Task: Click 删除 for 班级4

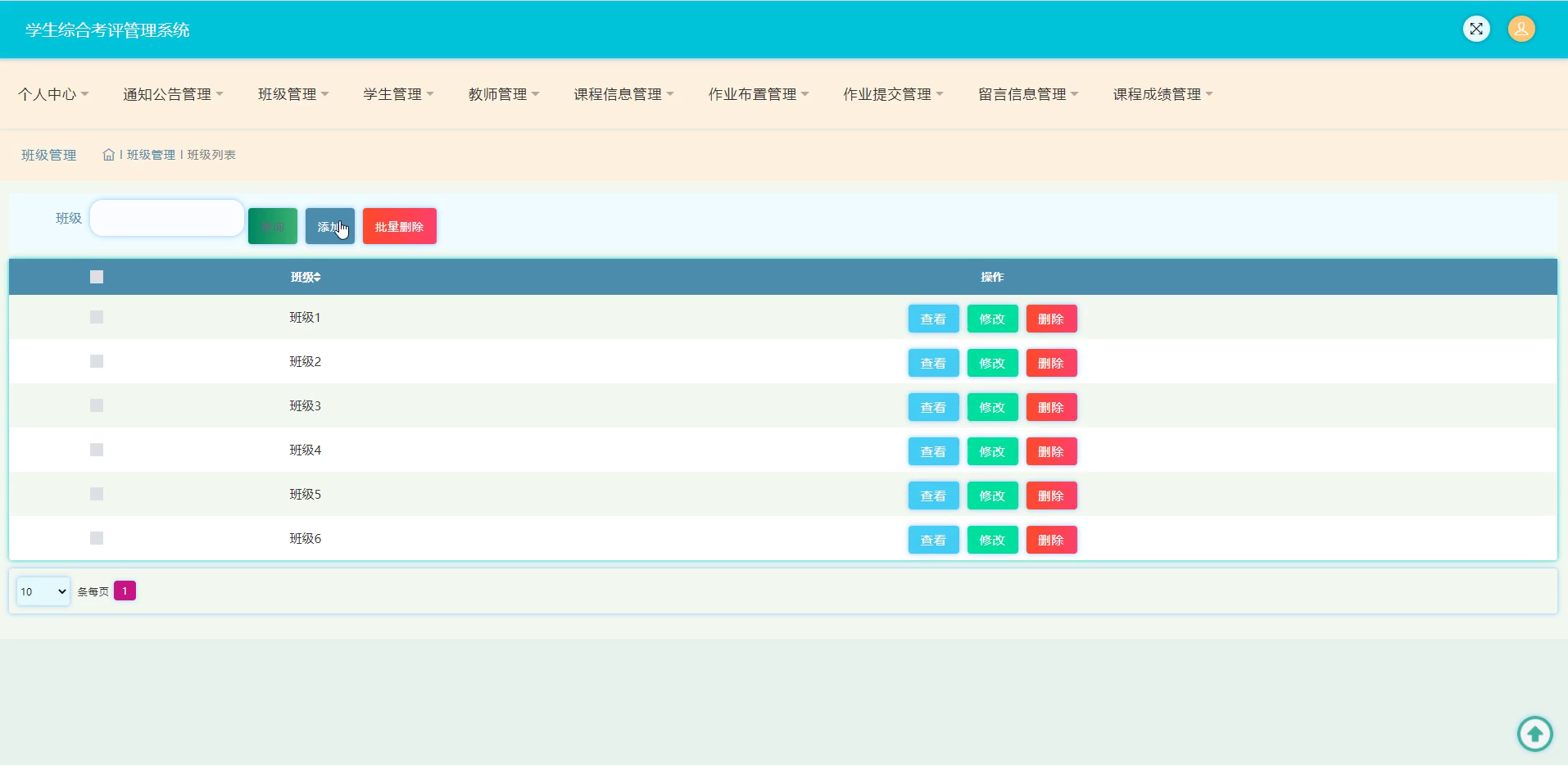Action: pyautogui.click(x=1051, y=451)
